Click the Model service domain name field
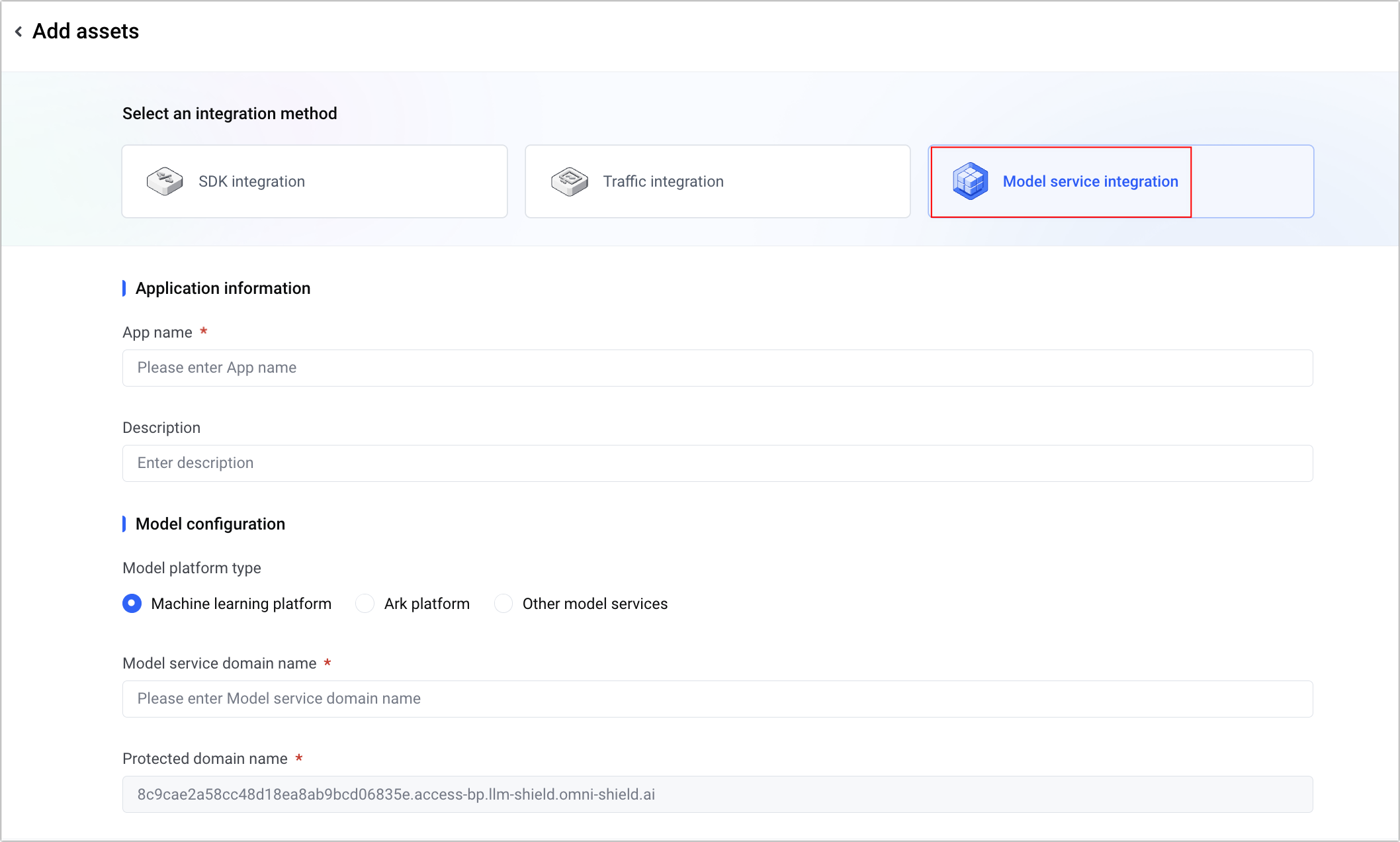The height and width of the screenshot is (842, 1400). (x=717, y=699)
